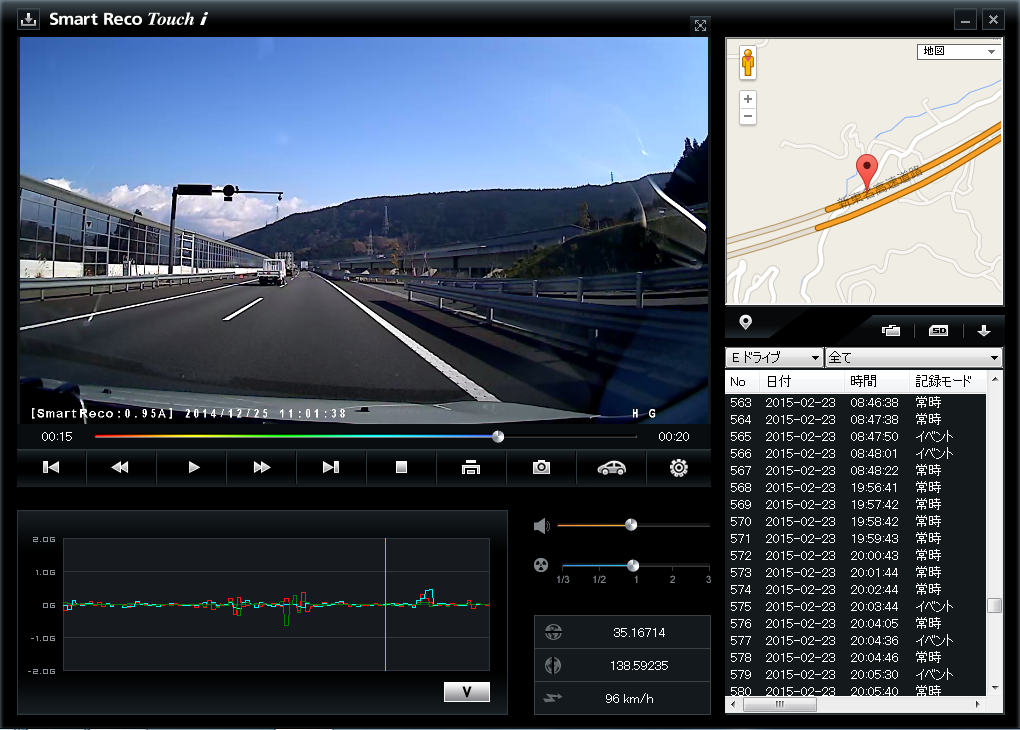The height and width of the screenshot is (730, 1020).
Task: Select recording No 572 at 20:00:43
Action: pyautogui.click(x=855, y=556)
